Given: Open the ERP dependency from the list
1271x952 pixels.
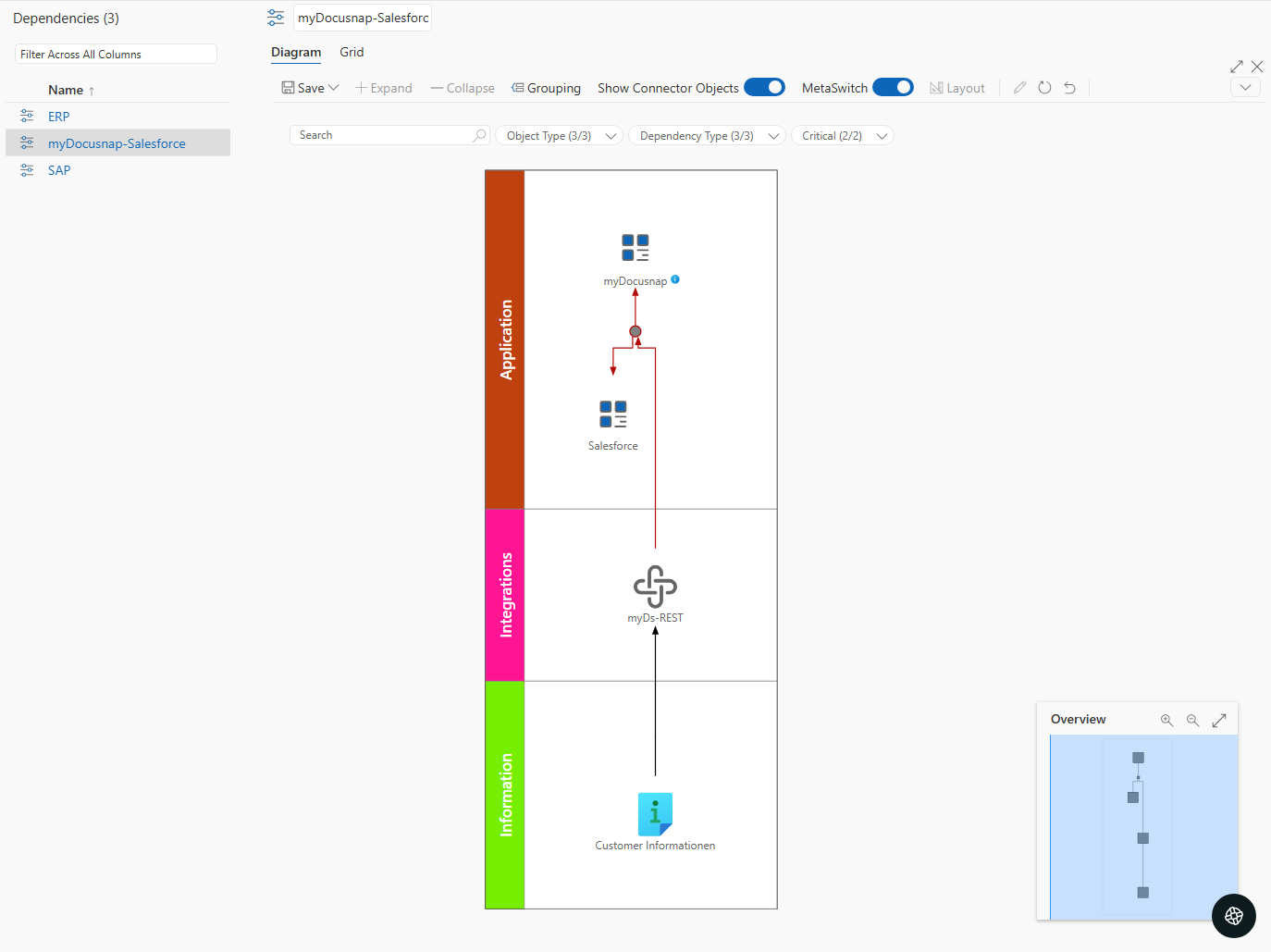Looking at the screenshot, I should click(58, 116).
